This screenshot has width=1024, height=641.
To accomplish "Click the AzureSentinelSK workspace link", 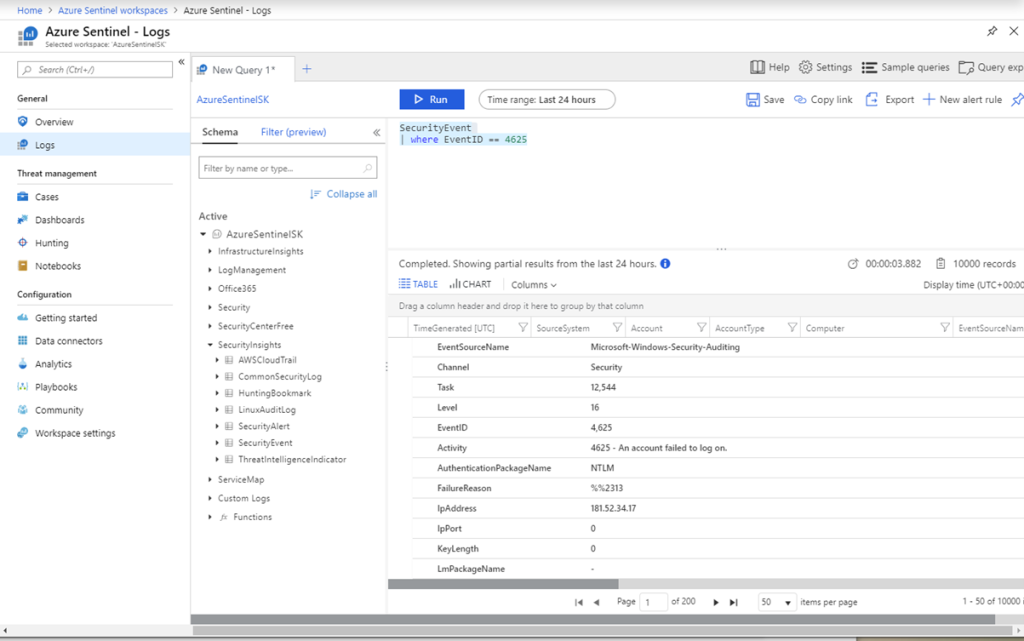I will 232,99.
